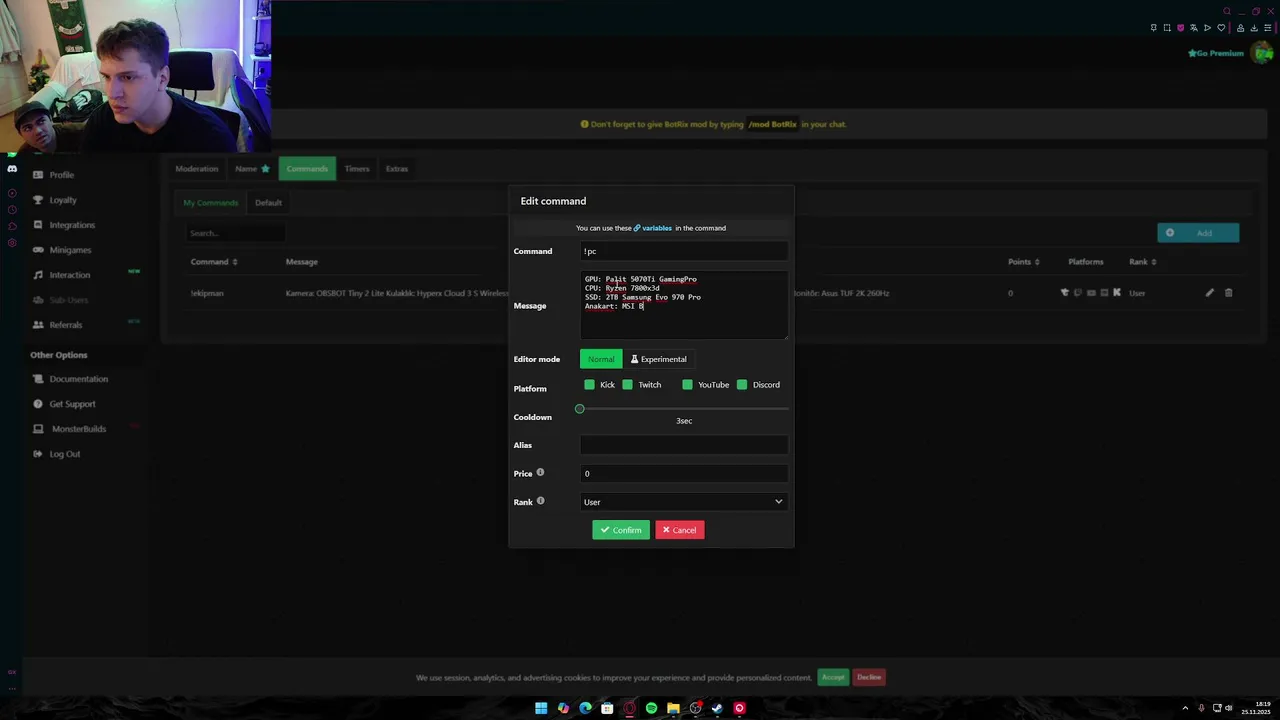Click the Message text area
The image size is (1280, 720).
(684, 305)
